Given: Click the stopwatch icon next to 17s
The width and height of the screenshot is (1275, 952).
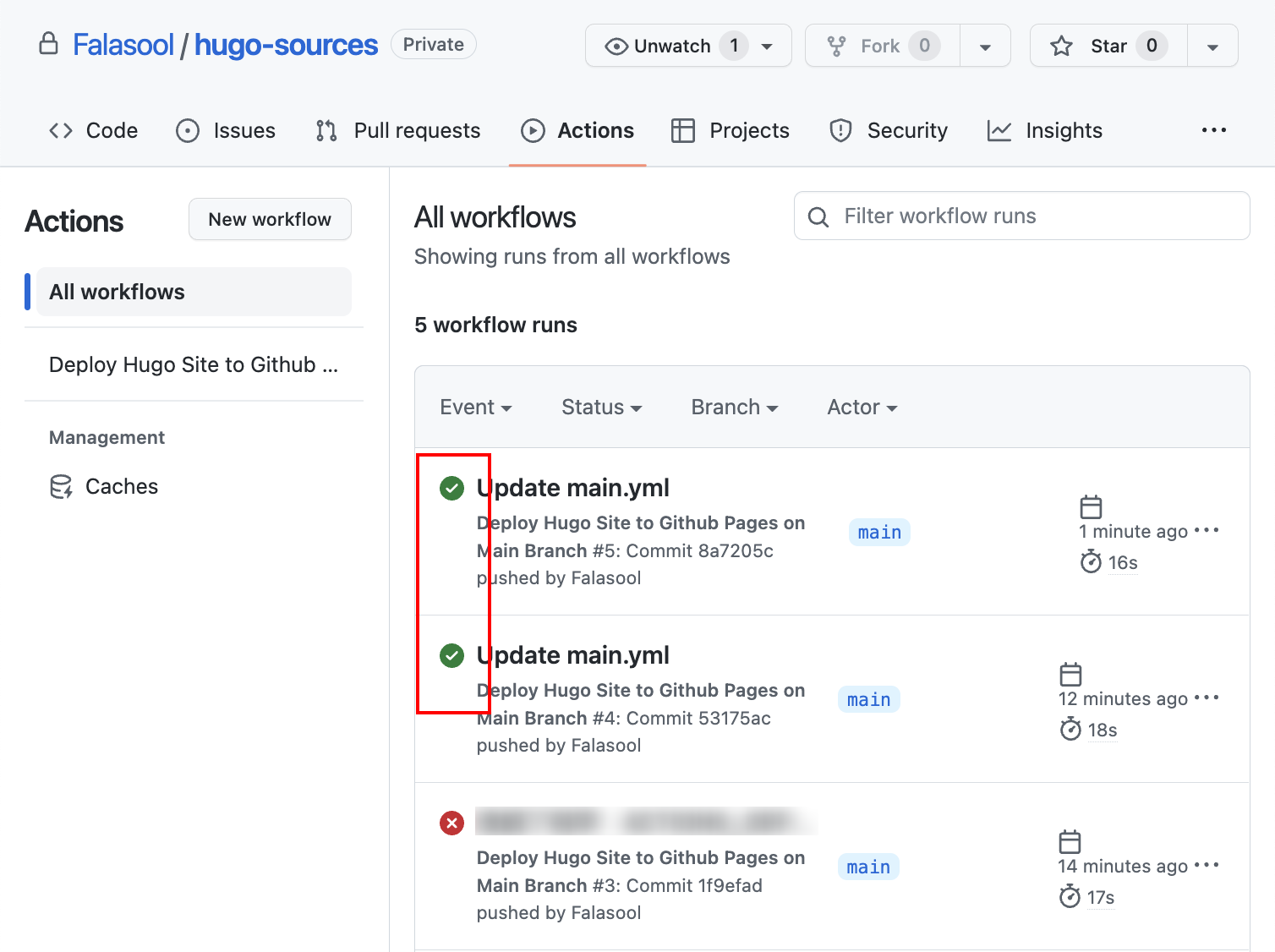Looking at the screenshot, I should pos(1070,896).
